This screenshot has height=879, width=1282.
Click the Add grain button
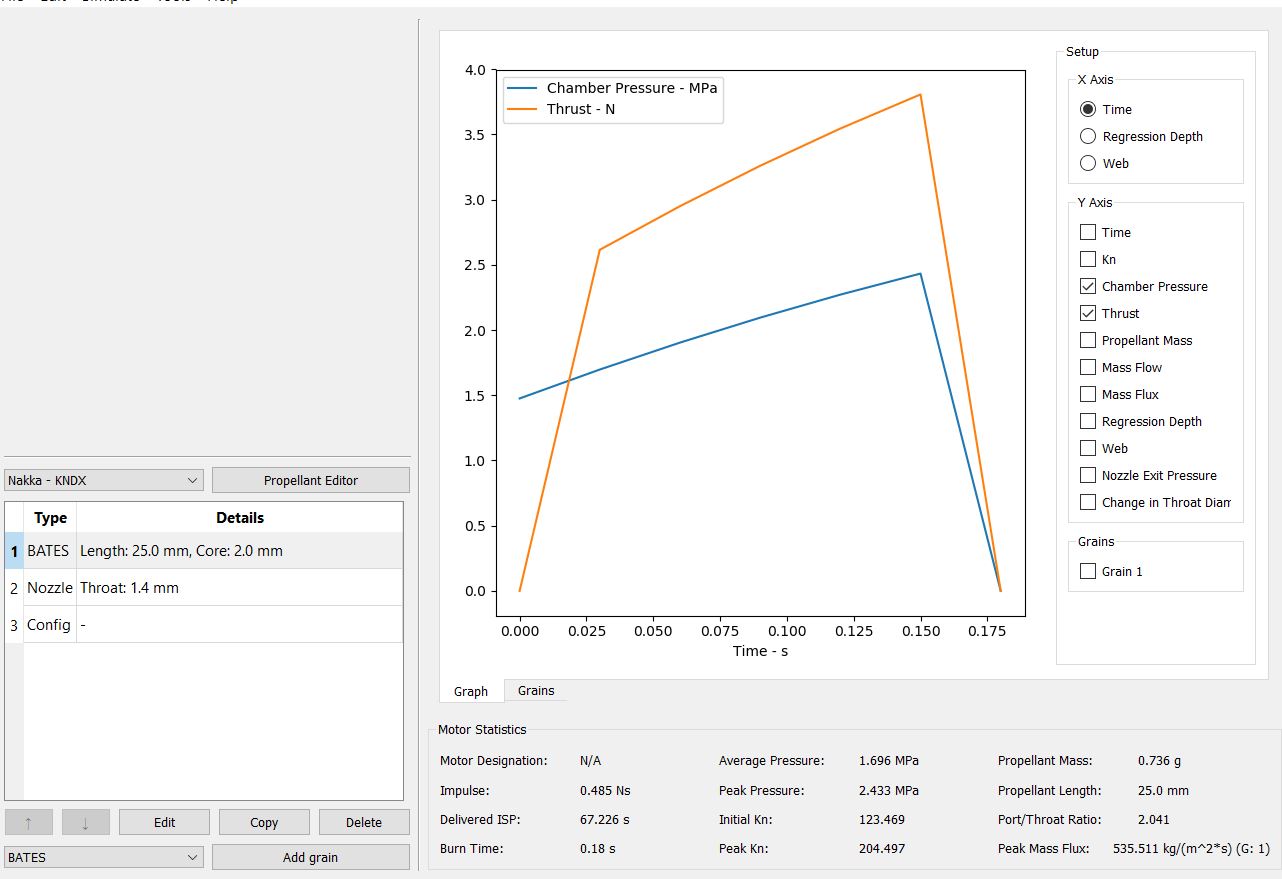tap(310, 857)
